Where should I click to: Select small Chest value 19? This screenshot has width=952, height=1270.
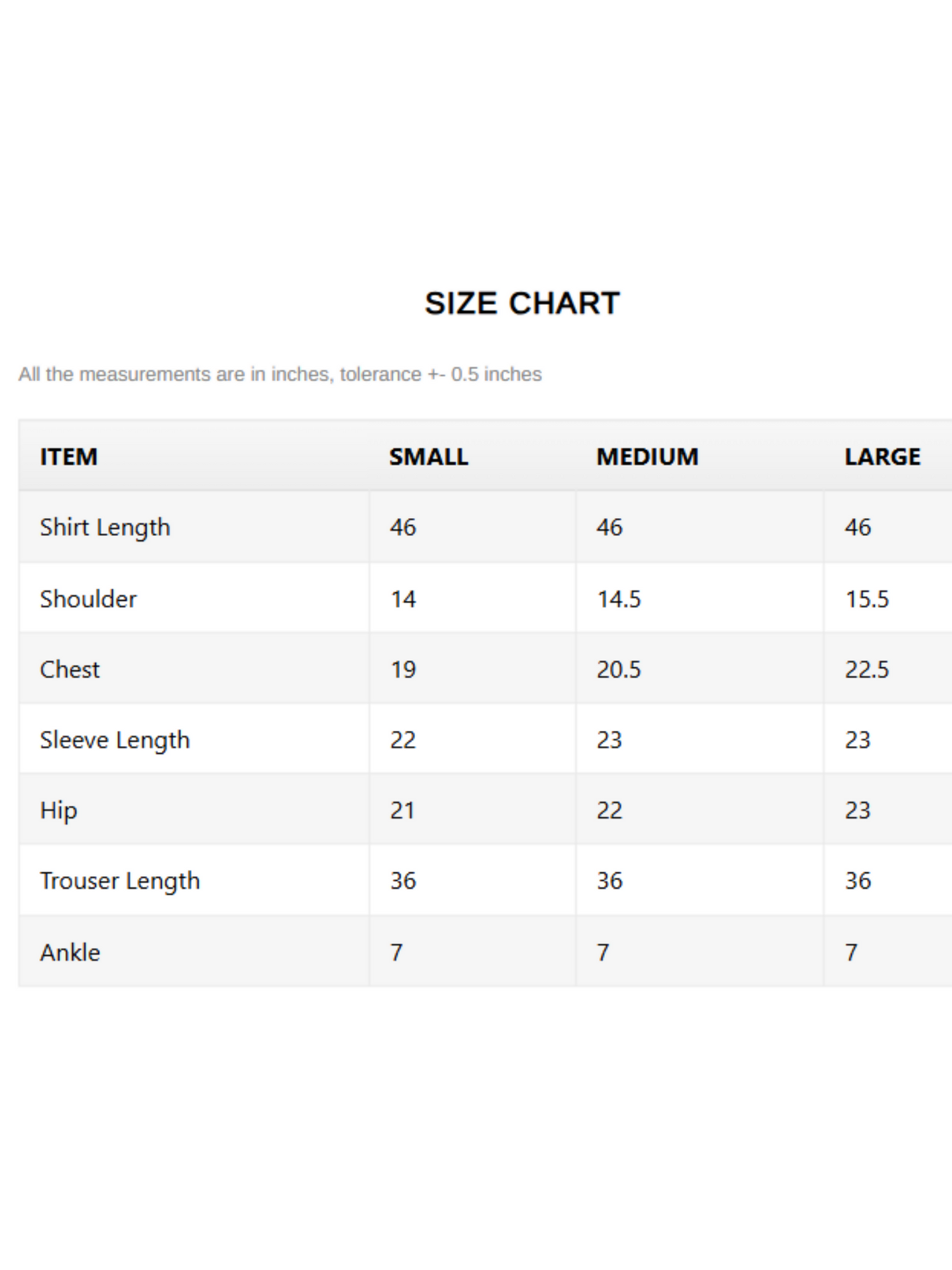point(403,670)
